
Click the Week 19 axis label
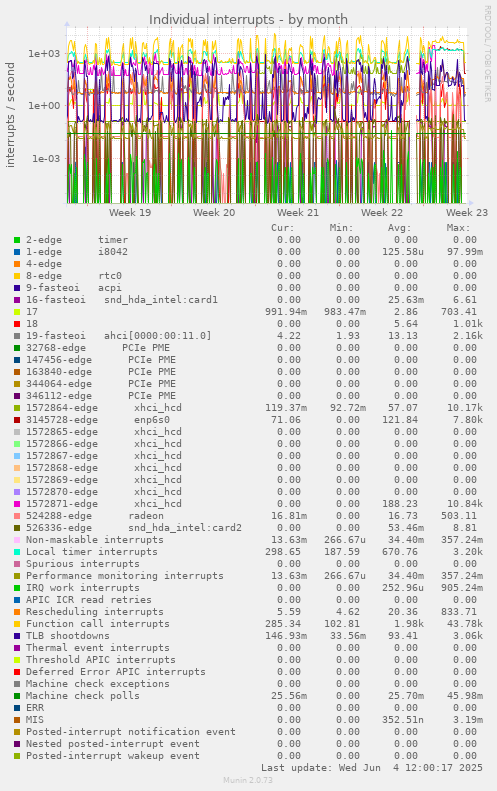coord(130,212)
